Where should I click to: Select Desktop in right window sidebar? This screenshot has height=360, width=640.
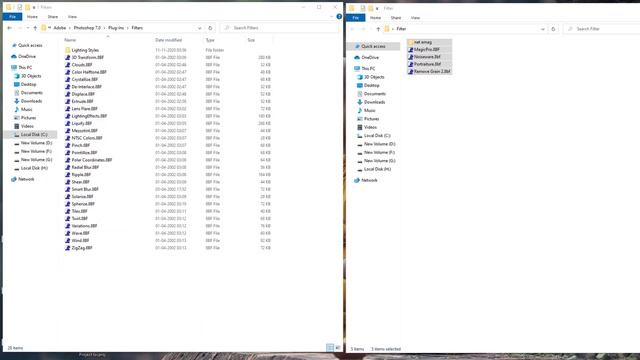pyautogui.click(x=371, y=85)
